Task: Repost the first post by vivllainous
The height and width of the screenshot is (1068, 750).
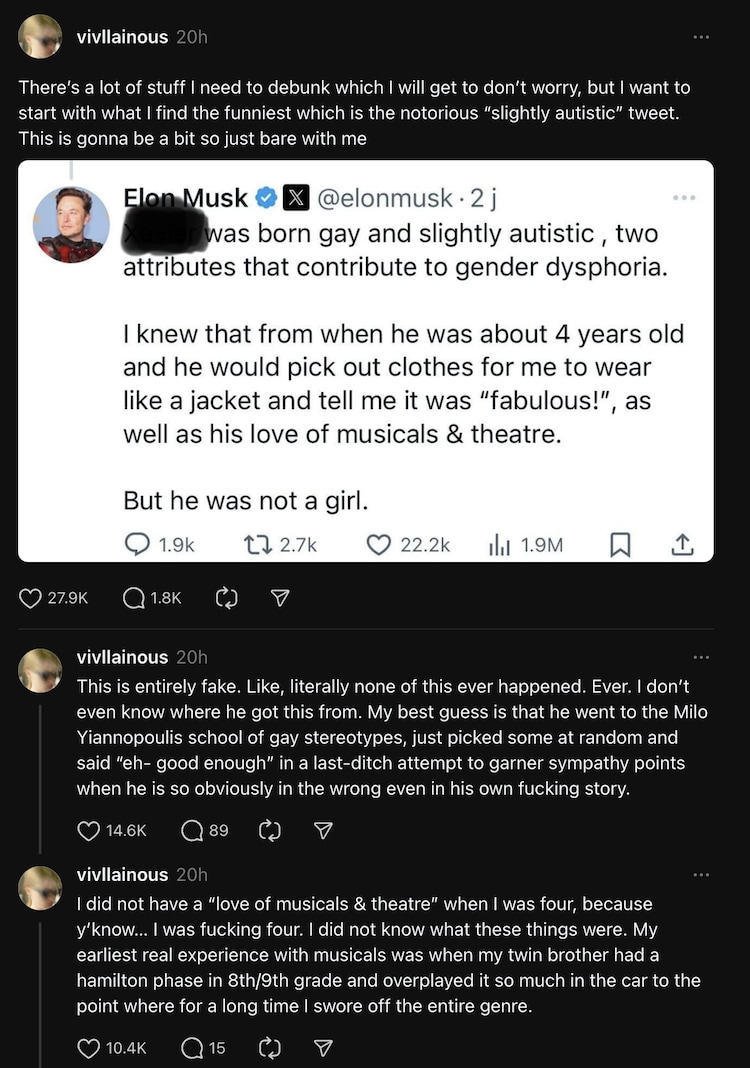Action: point(227,598)
